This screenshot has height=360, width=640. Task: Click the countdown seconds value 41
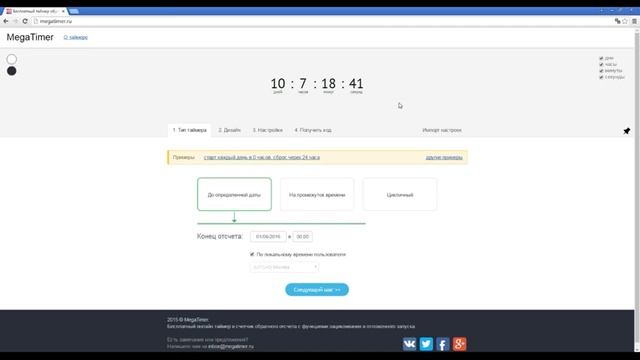pyautogui.click(x=356, y=84)
